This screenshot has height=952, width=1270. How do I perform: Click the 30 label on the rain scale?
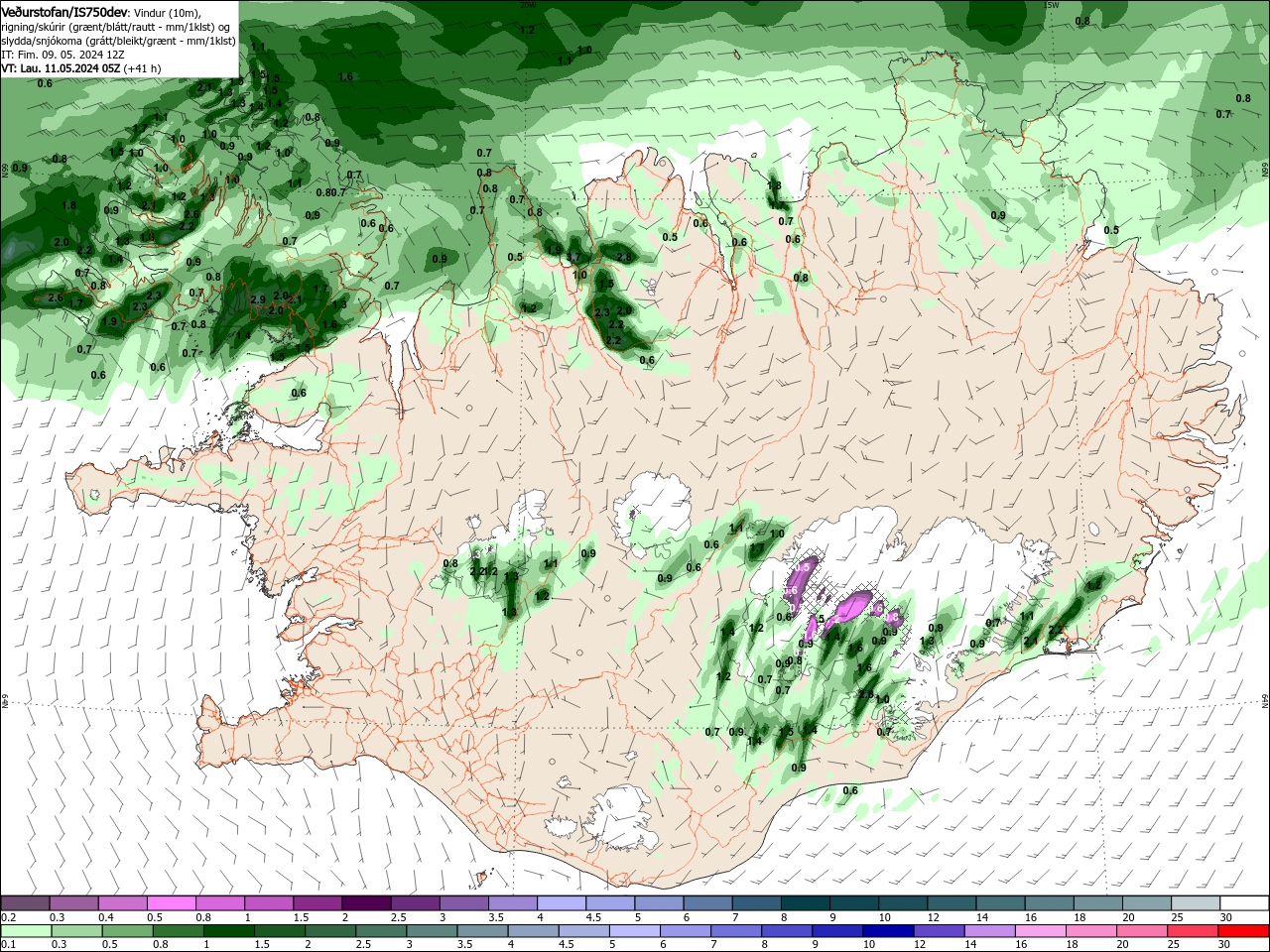tap(1226, 945)
